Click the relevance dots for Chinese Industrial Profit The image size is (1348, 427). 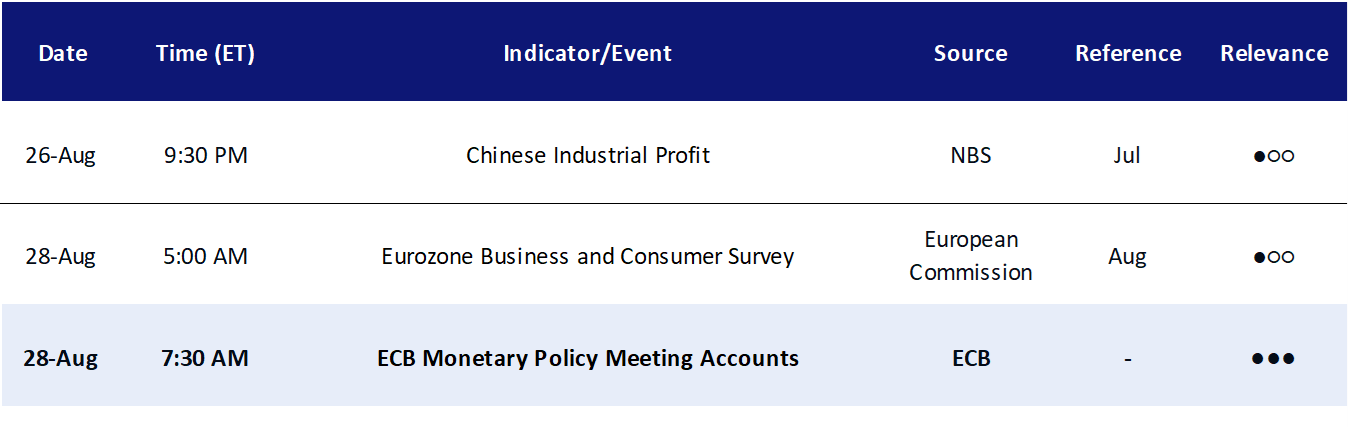pos(1274,156)
